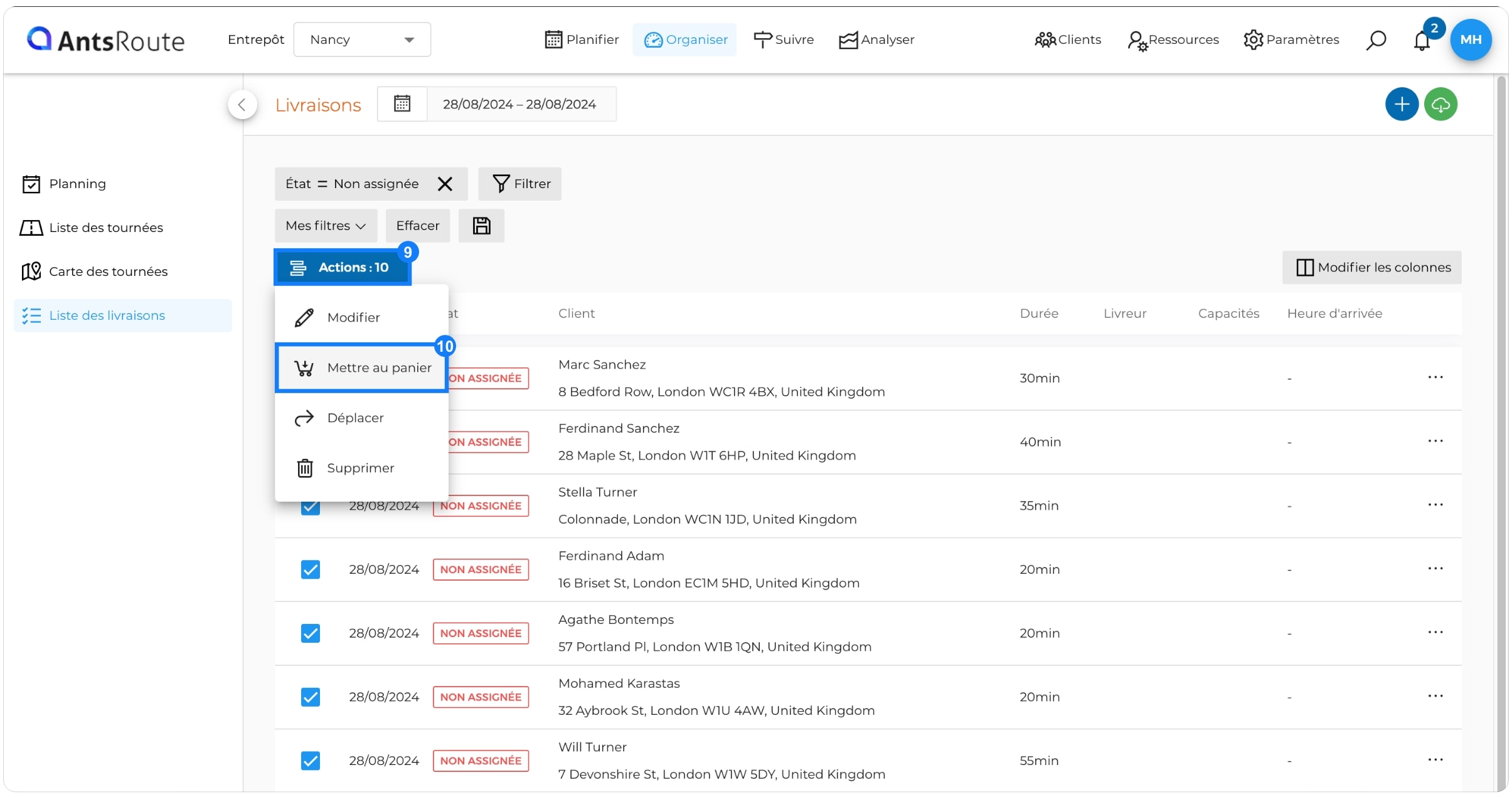1512x797 pixels.
Task: Click the address 28 Maple St, London
Action: point(707,455)
